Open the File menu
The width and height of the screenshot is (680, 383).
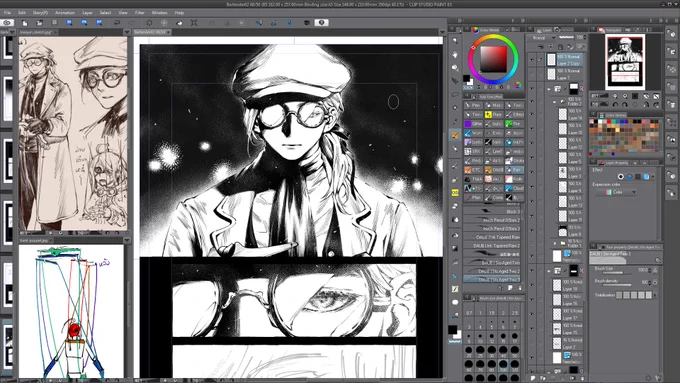tap(7, 13)
